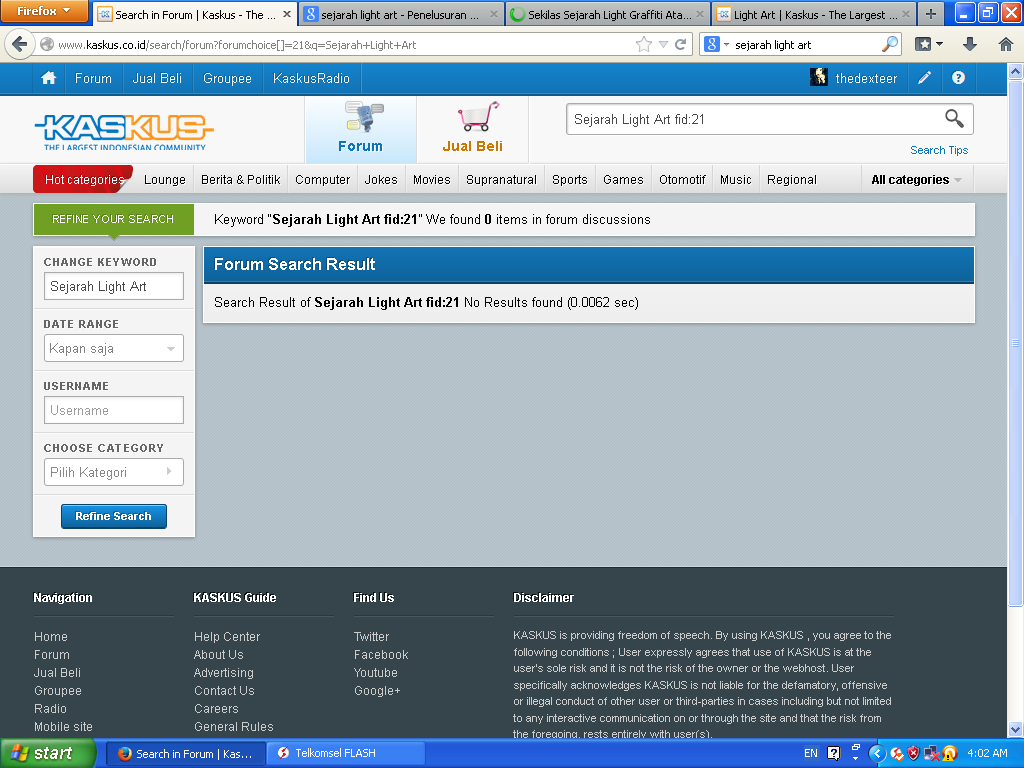Click Help Center footer link
Screen dimensions: 1024x768
tap(227, 637)
